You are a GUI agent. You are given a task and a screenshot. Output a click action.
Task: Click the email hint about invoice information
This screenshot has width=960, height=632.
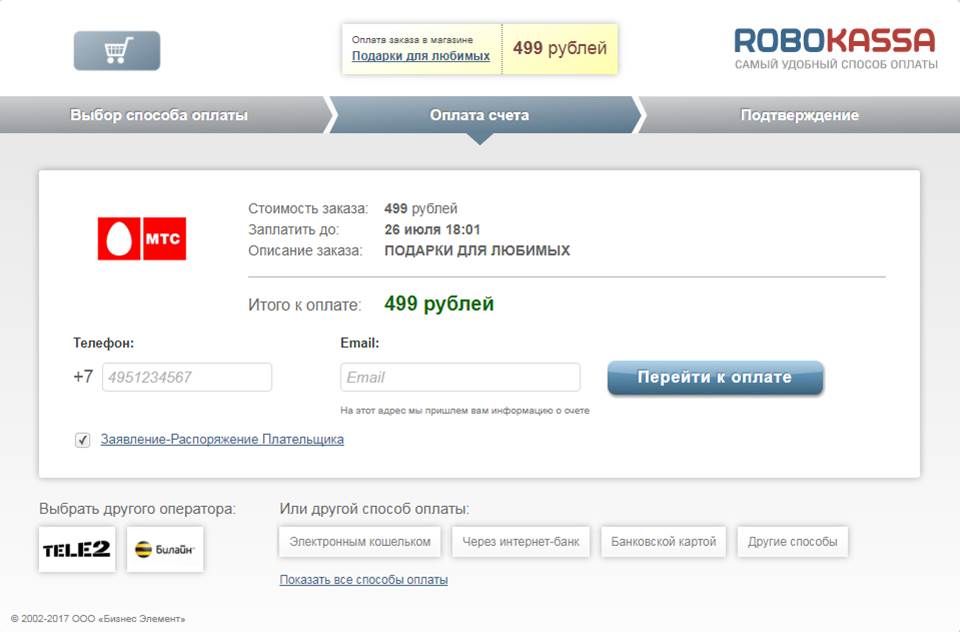(x=465, y=410)
